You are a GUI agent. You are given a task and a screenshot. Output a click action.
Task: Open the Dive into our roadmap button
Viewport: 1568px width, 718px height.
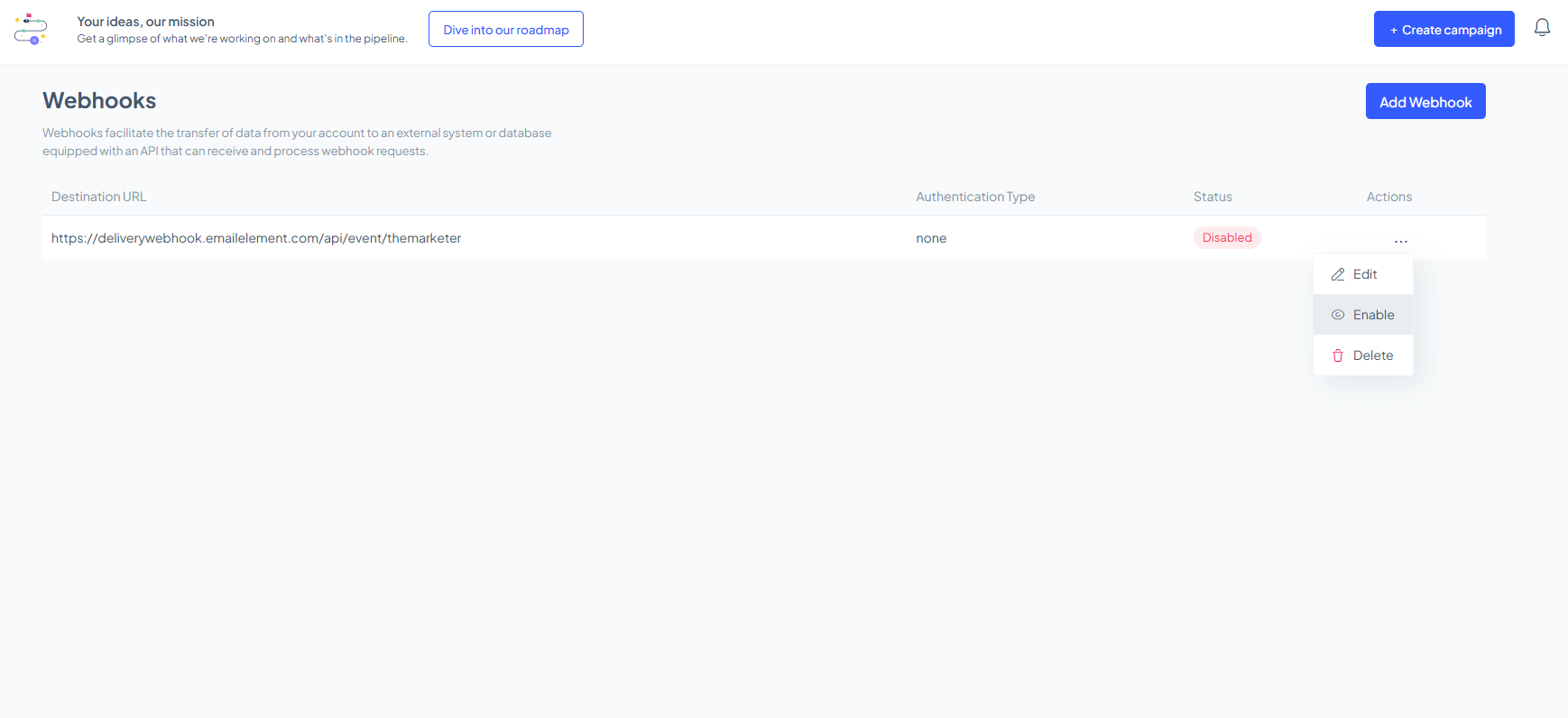point(505,30)
